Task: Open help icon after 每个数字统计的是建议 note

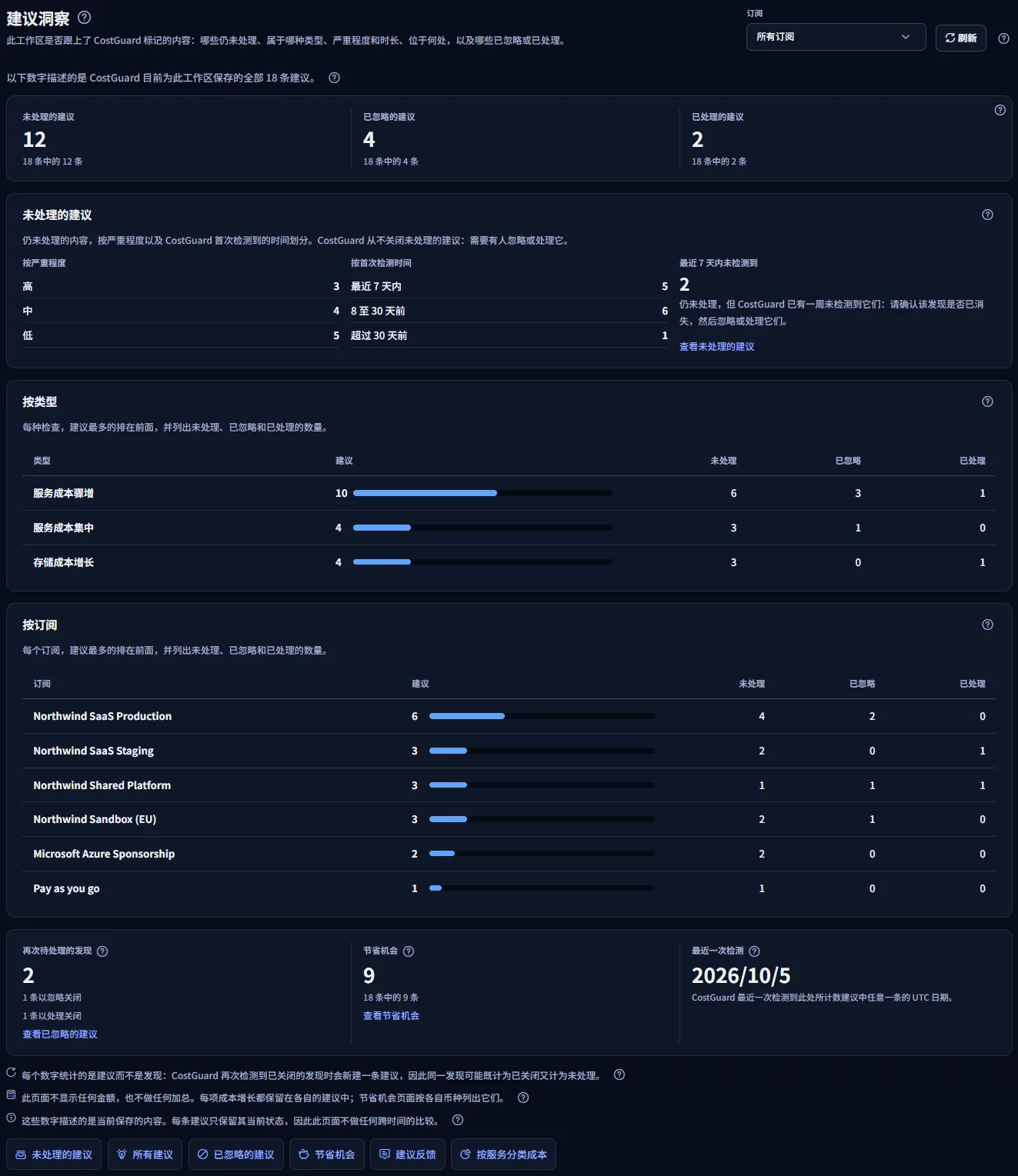Action: [619, 1075]
